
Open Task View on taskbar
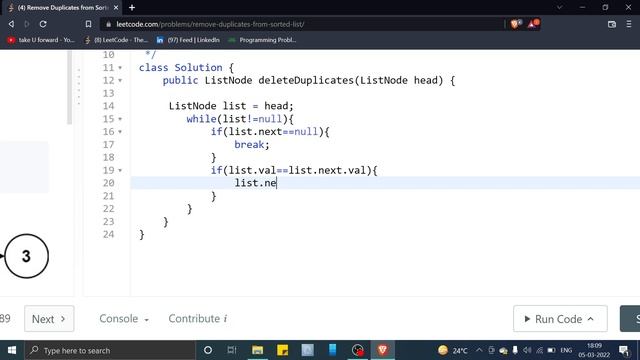tap(232, 350)
